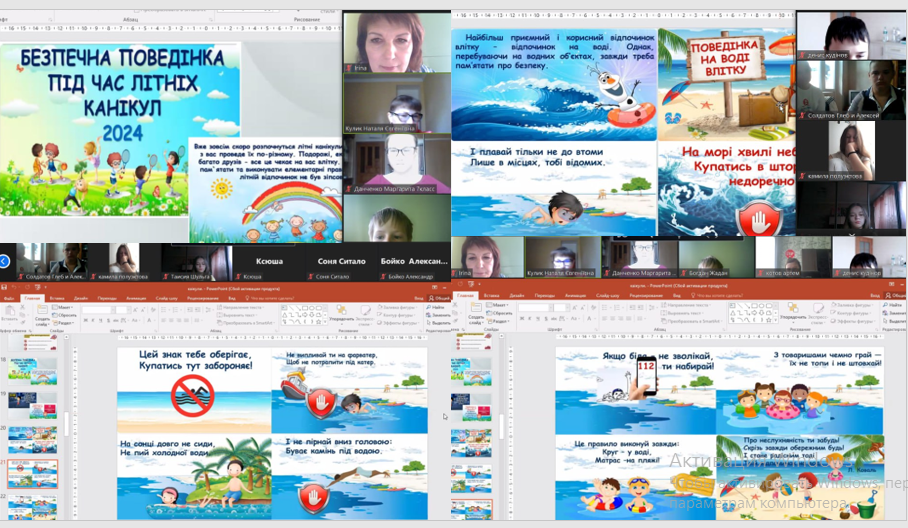908x528 pixels.
Task: Click ribbon display options icon in left PowerPoint
Action: pos(434,287)
